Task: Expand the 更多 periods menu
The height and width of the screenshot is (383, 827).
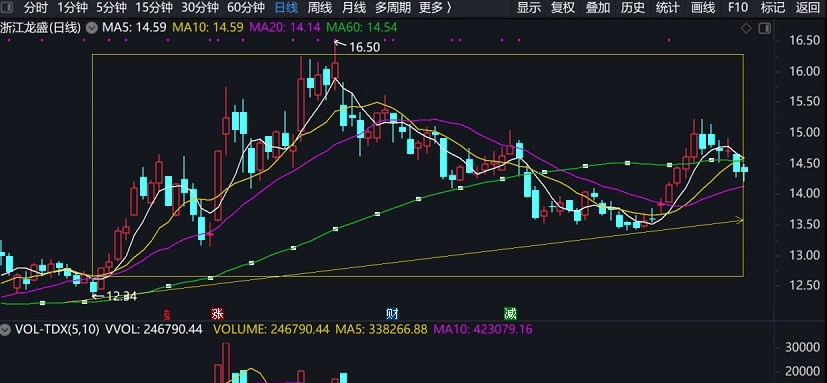Action: click(x=435, y=8)
